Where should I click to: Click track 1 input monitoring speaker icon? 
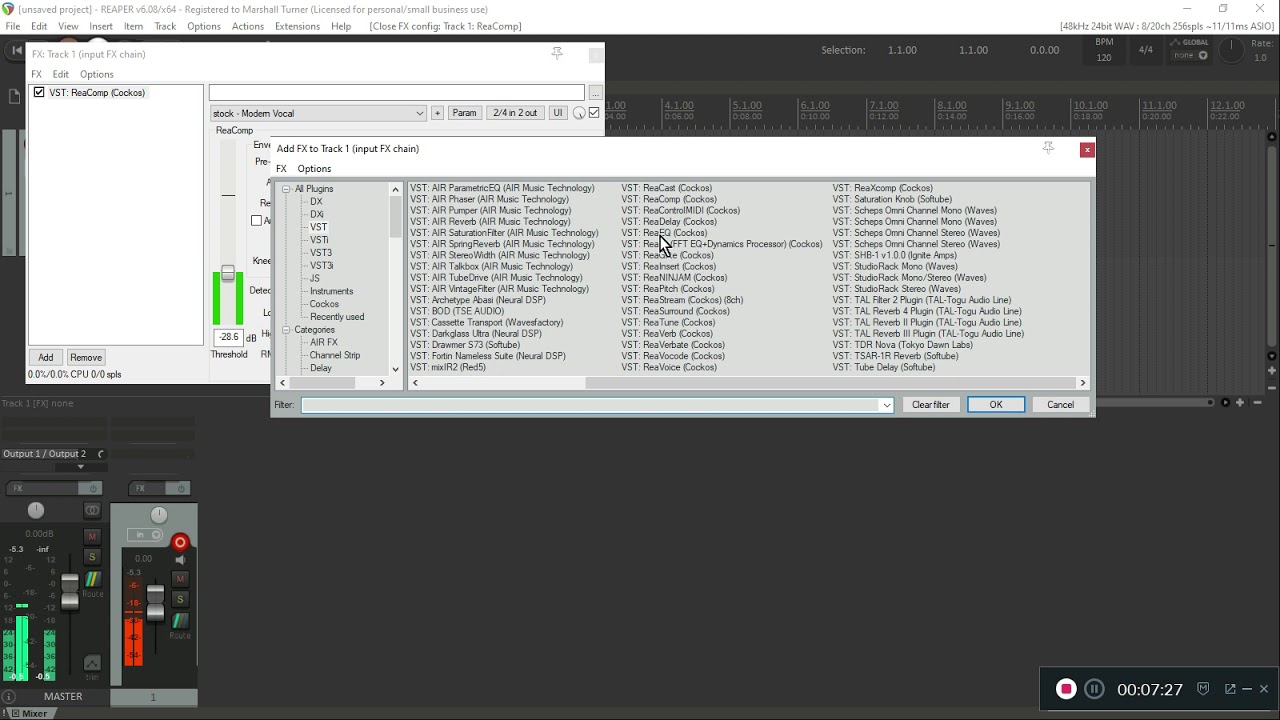click(180, 560)
